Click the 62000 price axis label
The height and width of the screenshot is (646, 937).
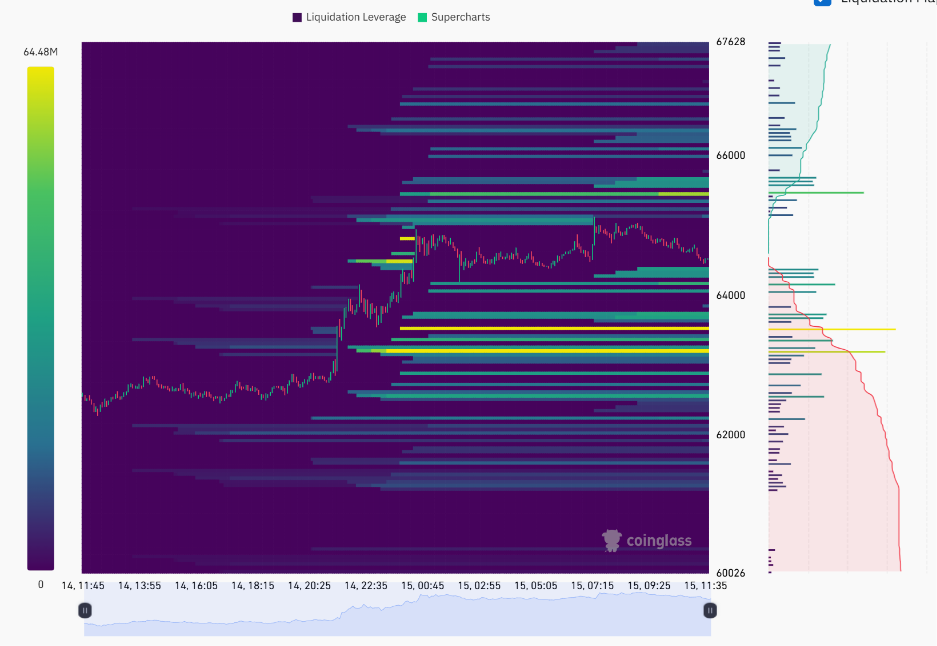[730, 434]
